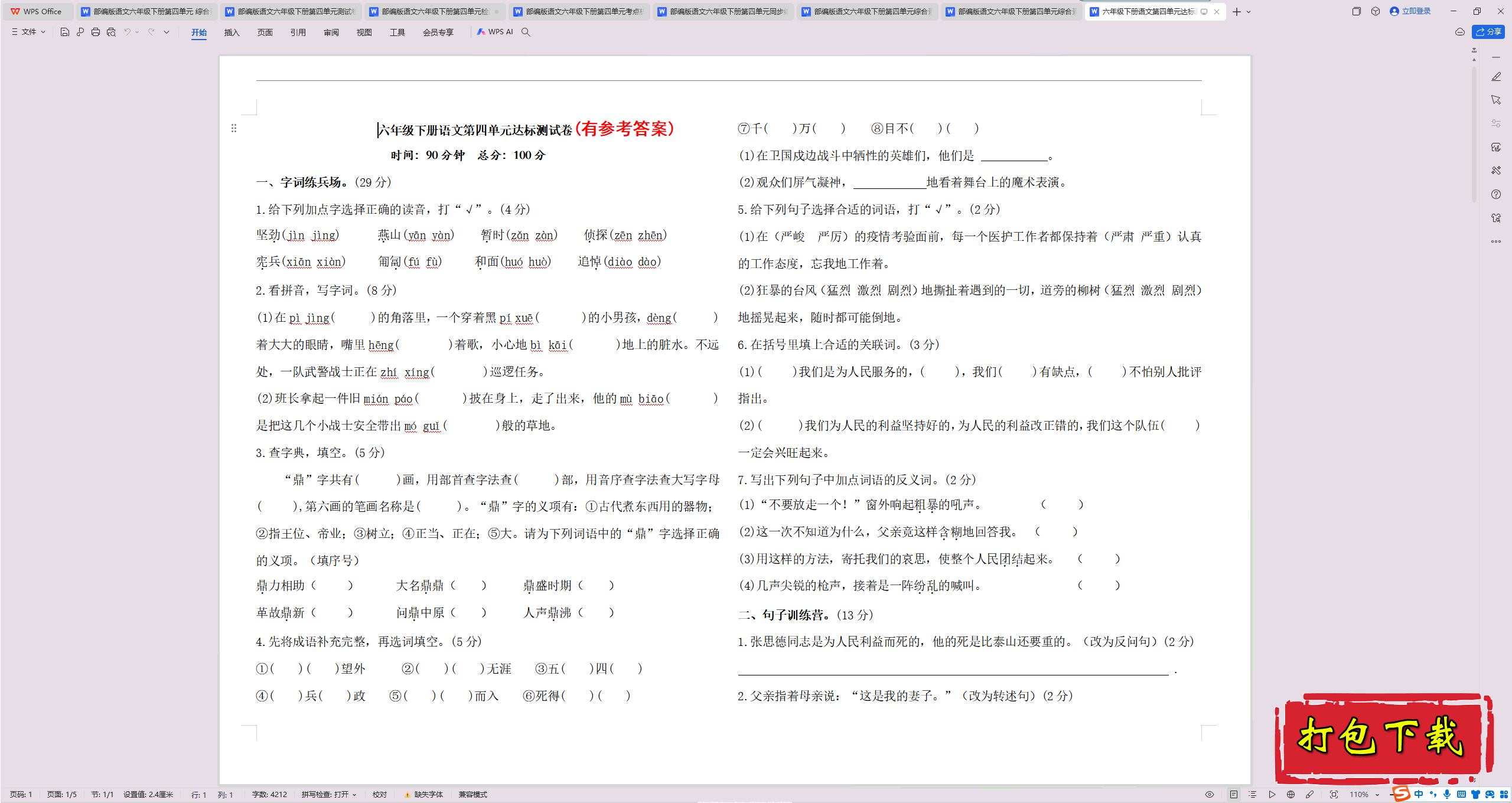Open the 审阅 ribbon tab
Screen dimensions: 1512x803
(x=331, y=32)
